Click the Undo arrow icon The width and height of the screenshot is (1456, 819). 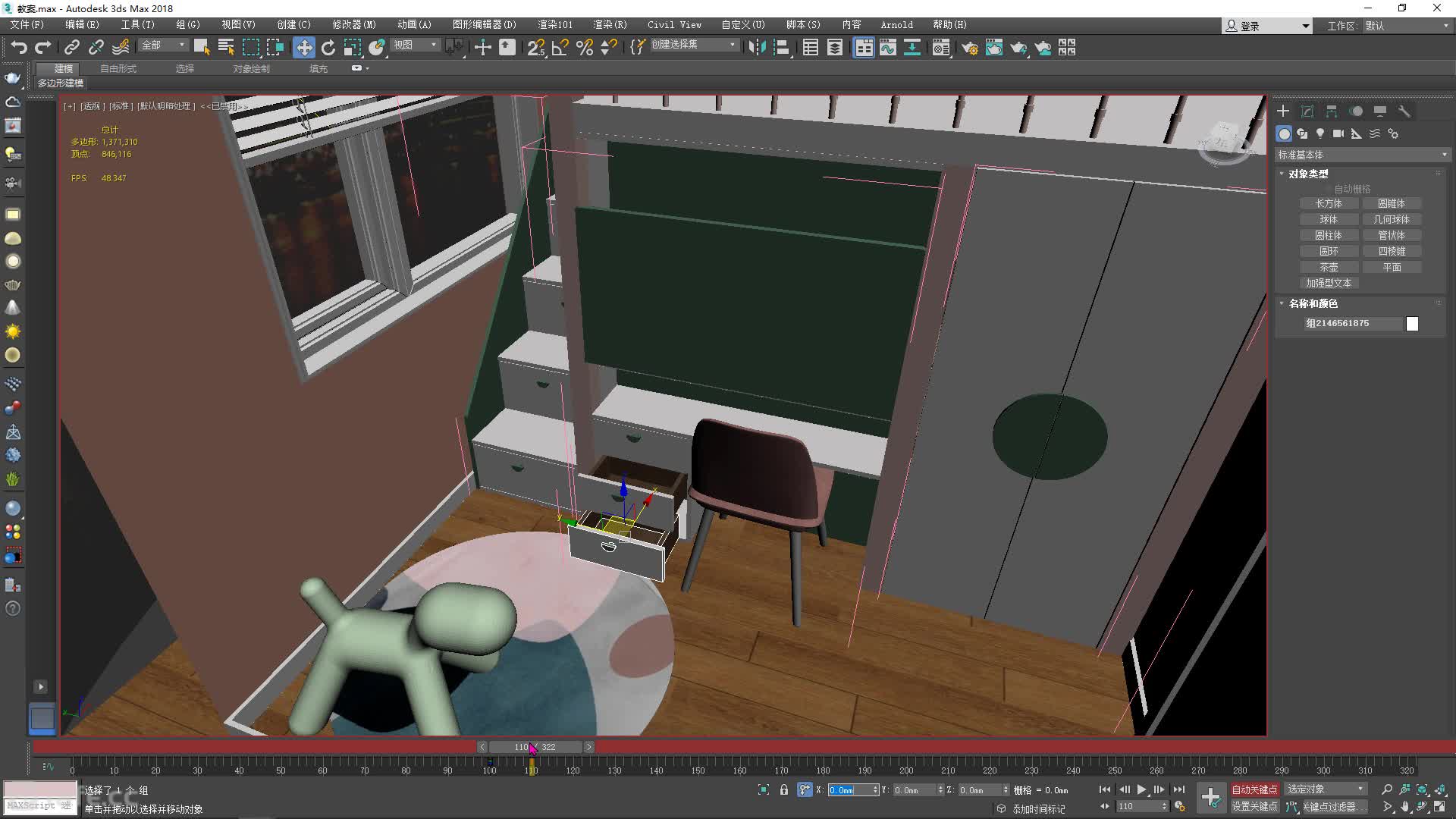19,48
